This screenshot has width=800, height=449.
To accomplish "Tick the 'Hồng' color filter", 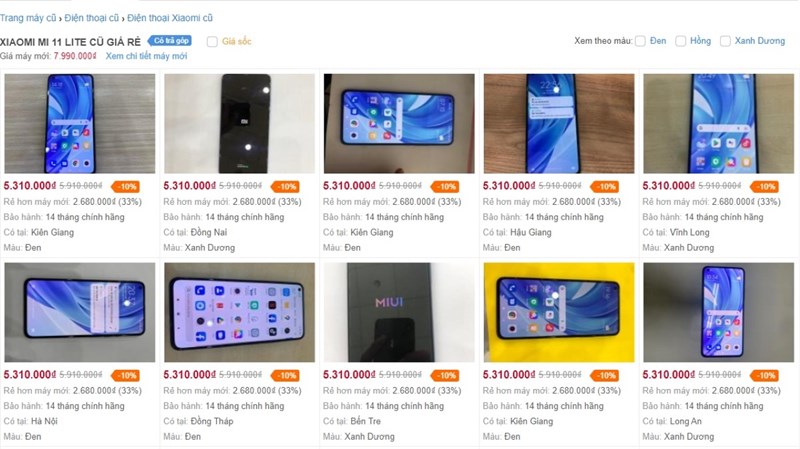I will [681, 41].
